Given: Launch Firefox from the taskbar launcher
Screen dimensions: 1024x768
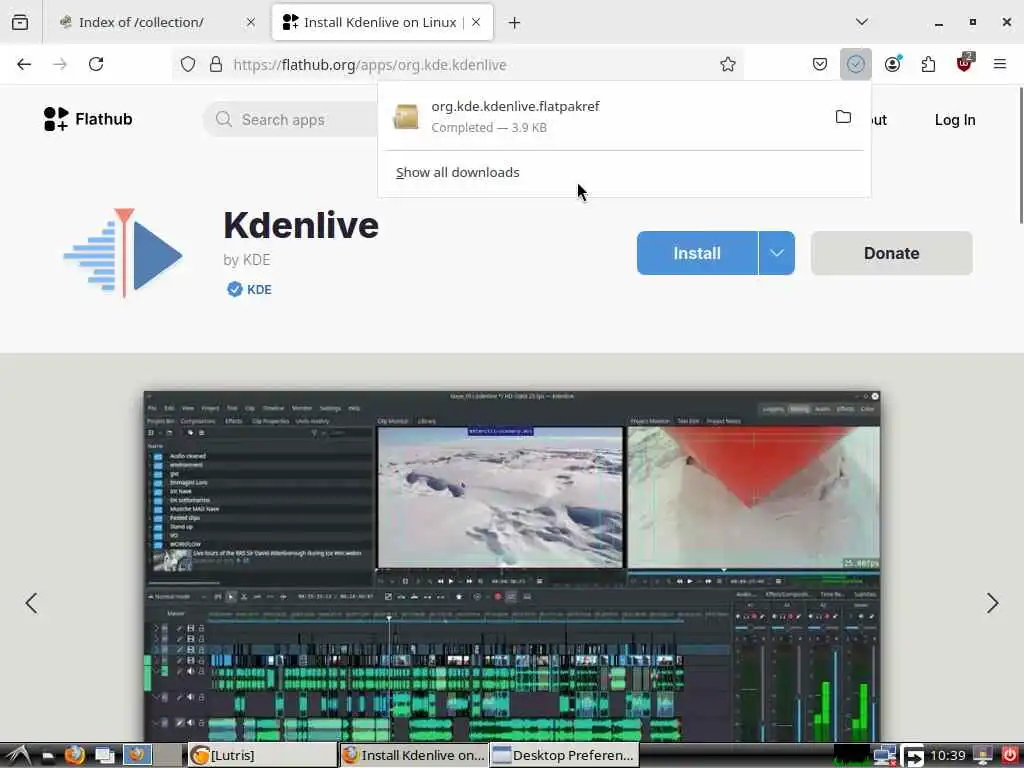Looking at the screenshot, I should (x=74, y=756).
